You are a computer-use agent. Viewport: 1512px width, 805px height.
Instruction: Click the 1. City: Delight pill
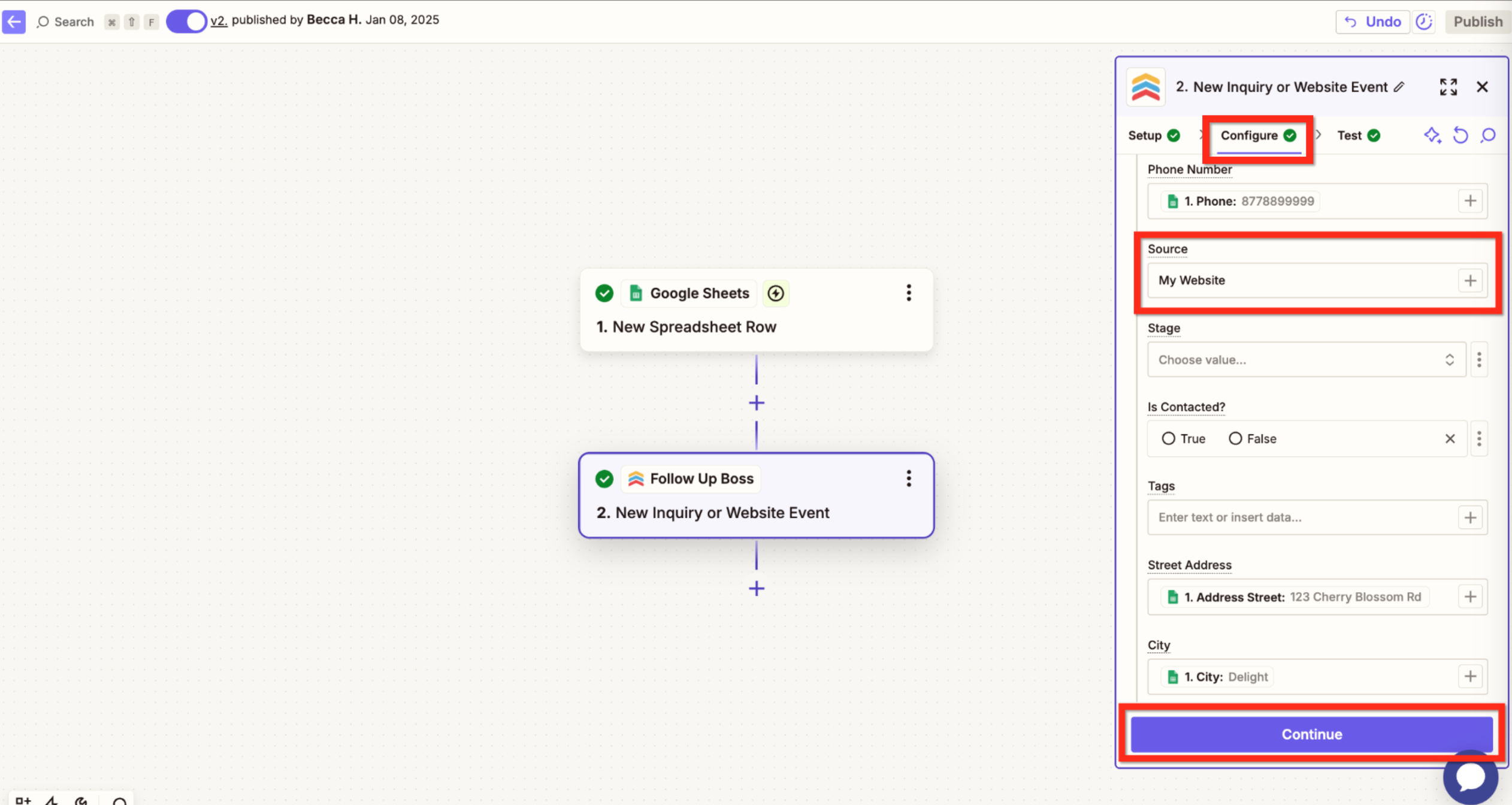1217,676
